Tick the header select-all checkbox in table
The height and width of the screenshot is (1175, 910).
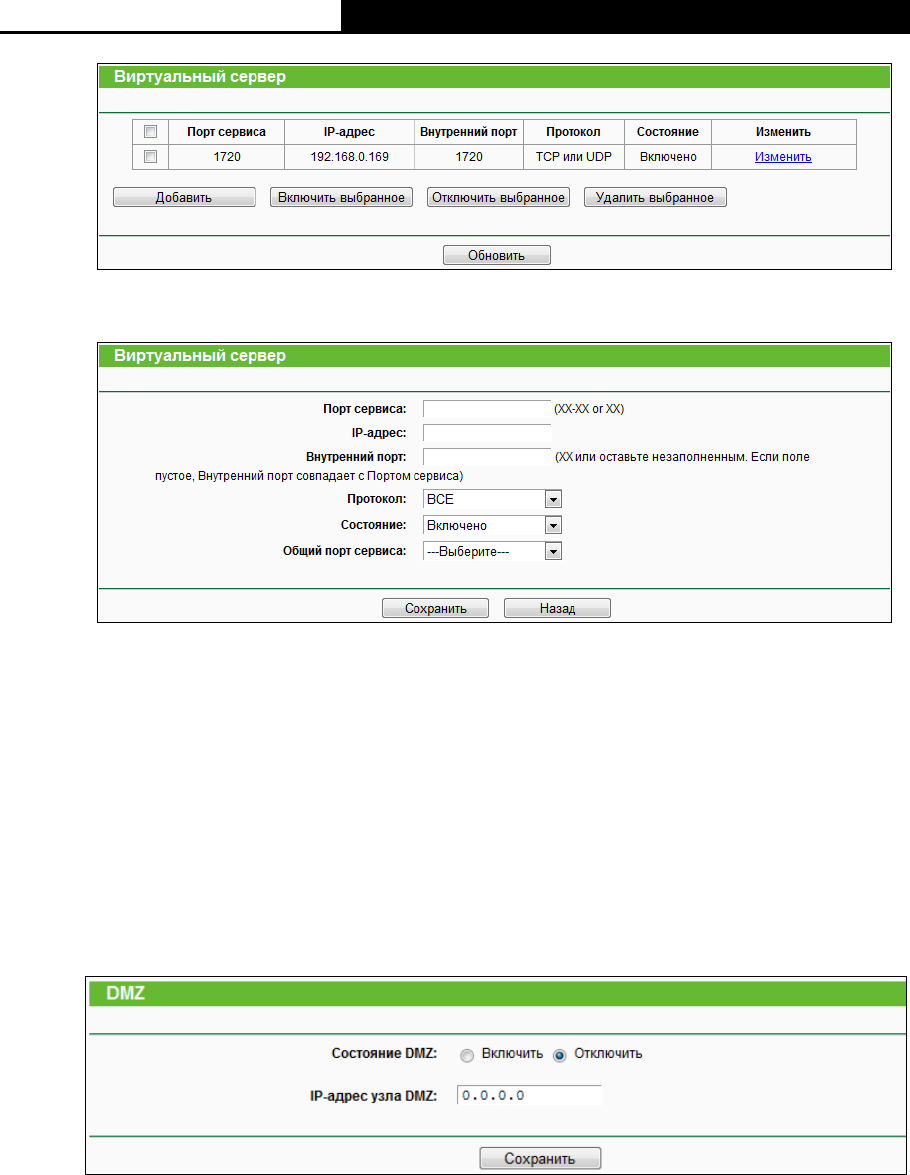151,132
